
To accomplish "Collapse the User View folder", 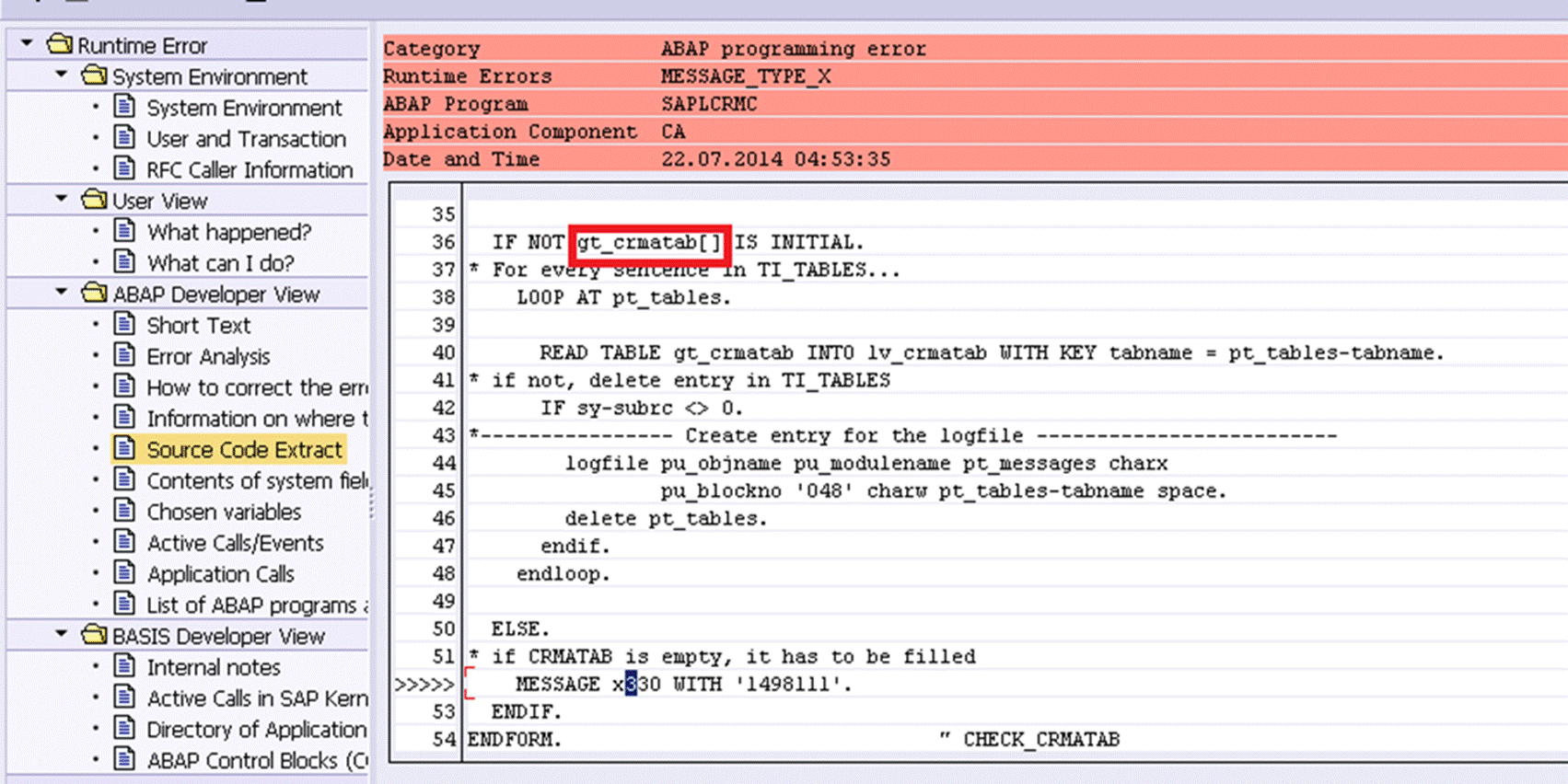I will 61,199.
